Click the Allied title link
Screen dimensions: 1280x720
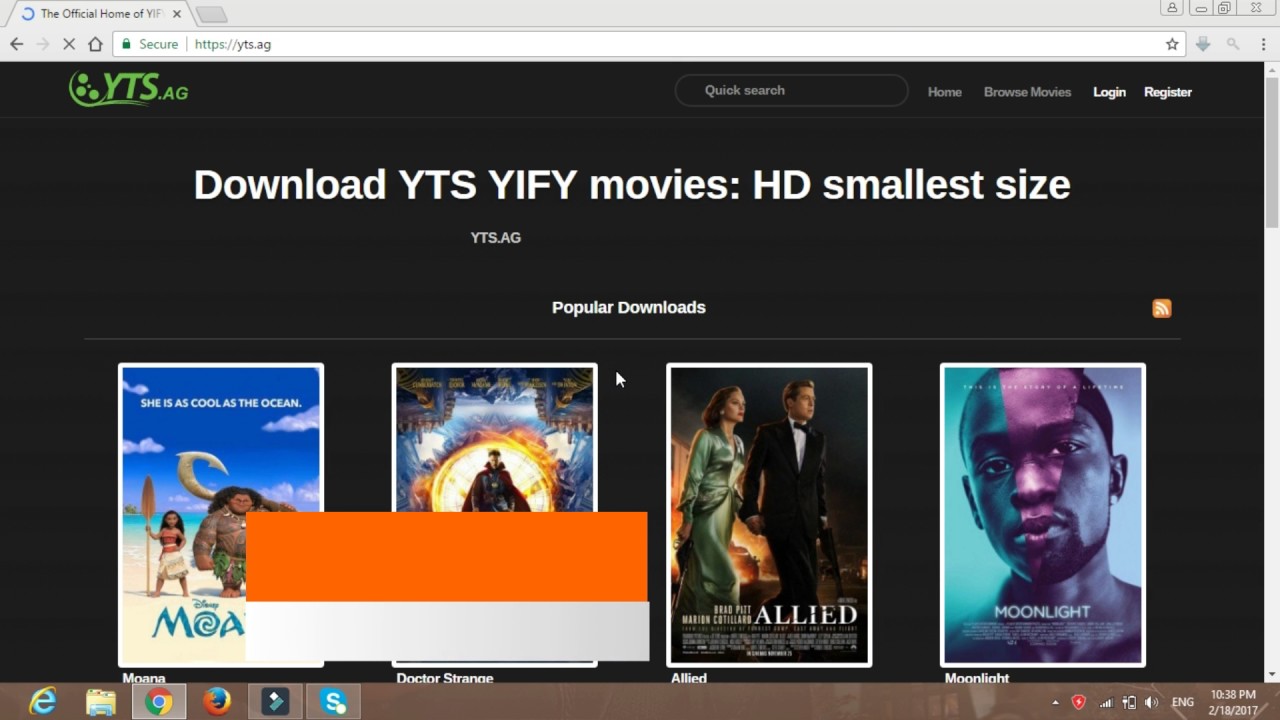pos(689,678)
